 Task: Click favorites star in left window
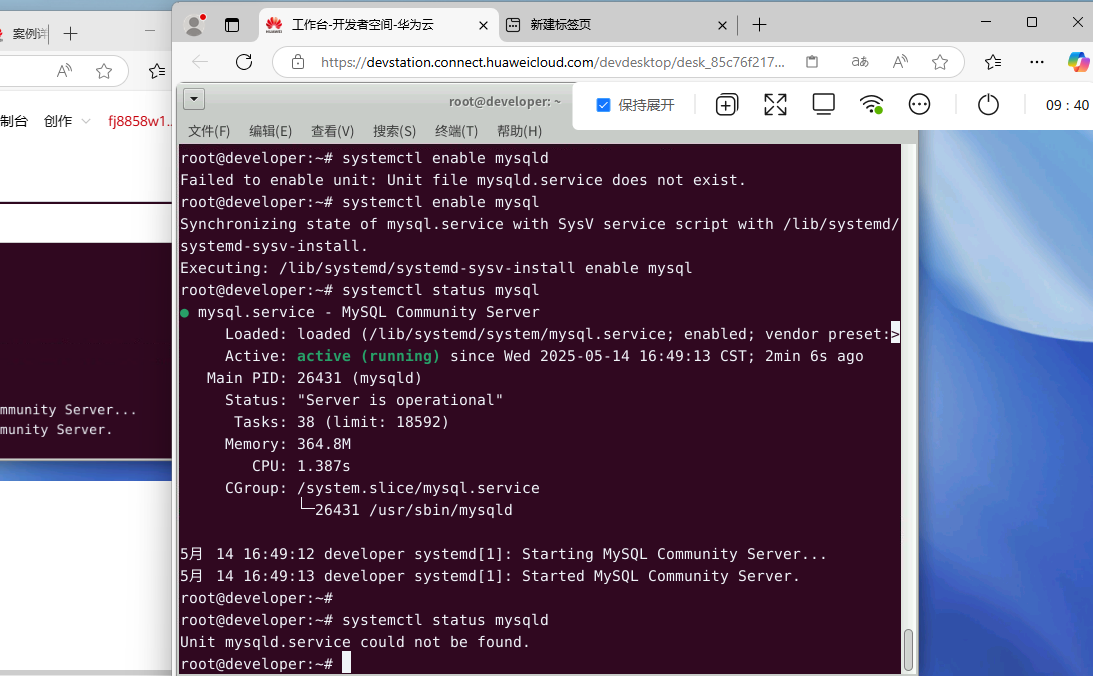tap(104, 71)
